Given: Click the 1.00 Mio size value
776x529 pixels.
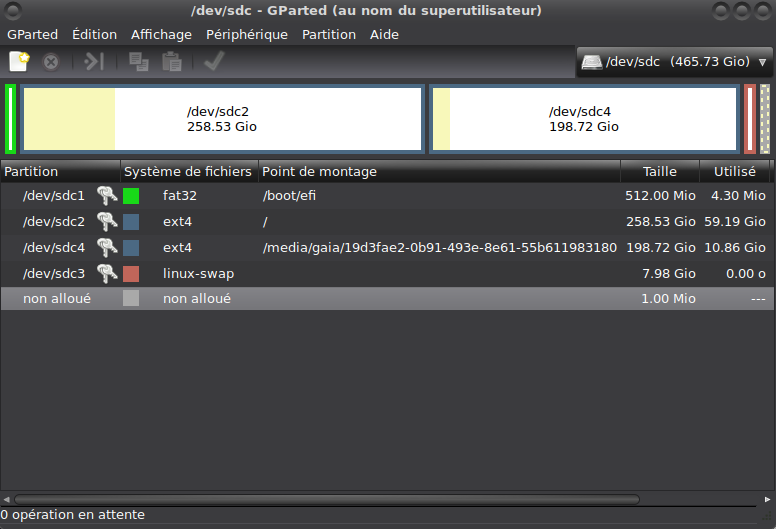Looking at the screenshot, I should click(669, 298).
